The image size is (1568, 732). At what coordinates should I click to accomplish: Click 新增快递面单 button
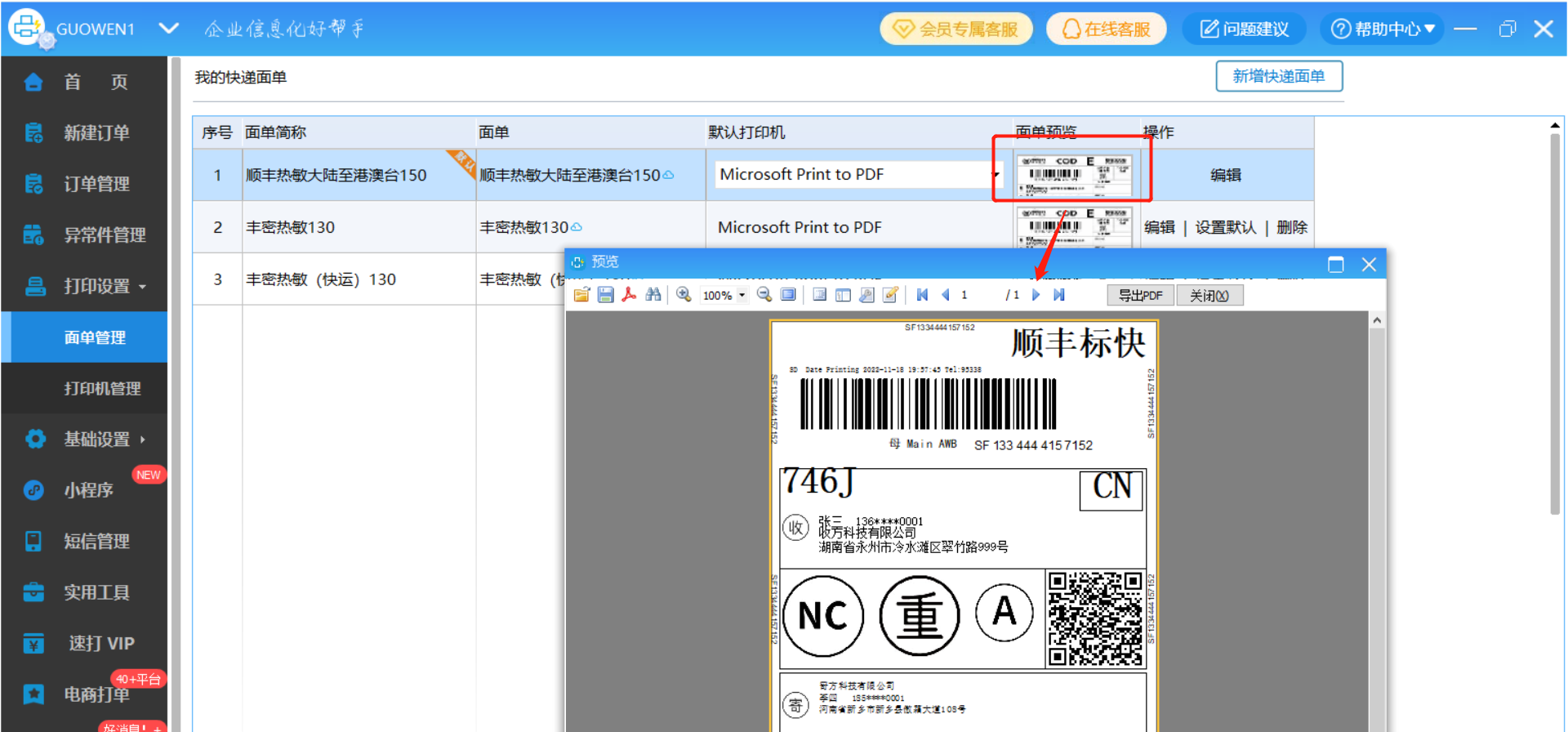(1279, 76)
